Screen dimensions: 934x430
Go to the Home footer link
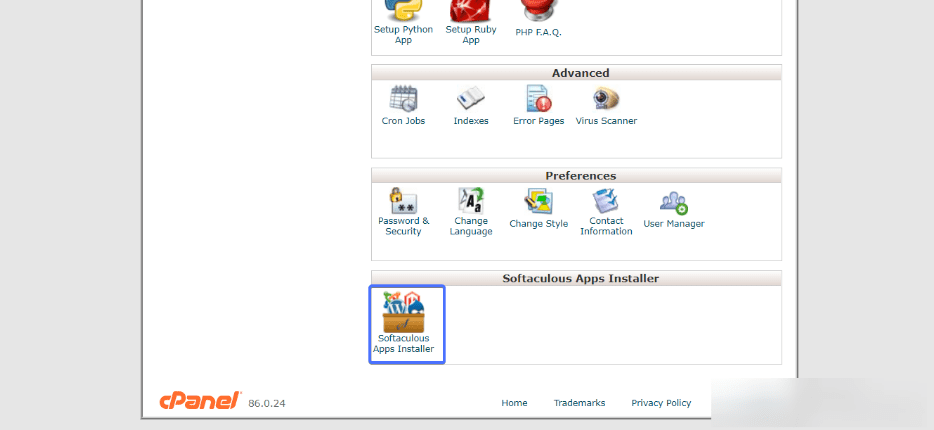pos(514,403)
